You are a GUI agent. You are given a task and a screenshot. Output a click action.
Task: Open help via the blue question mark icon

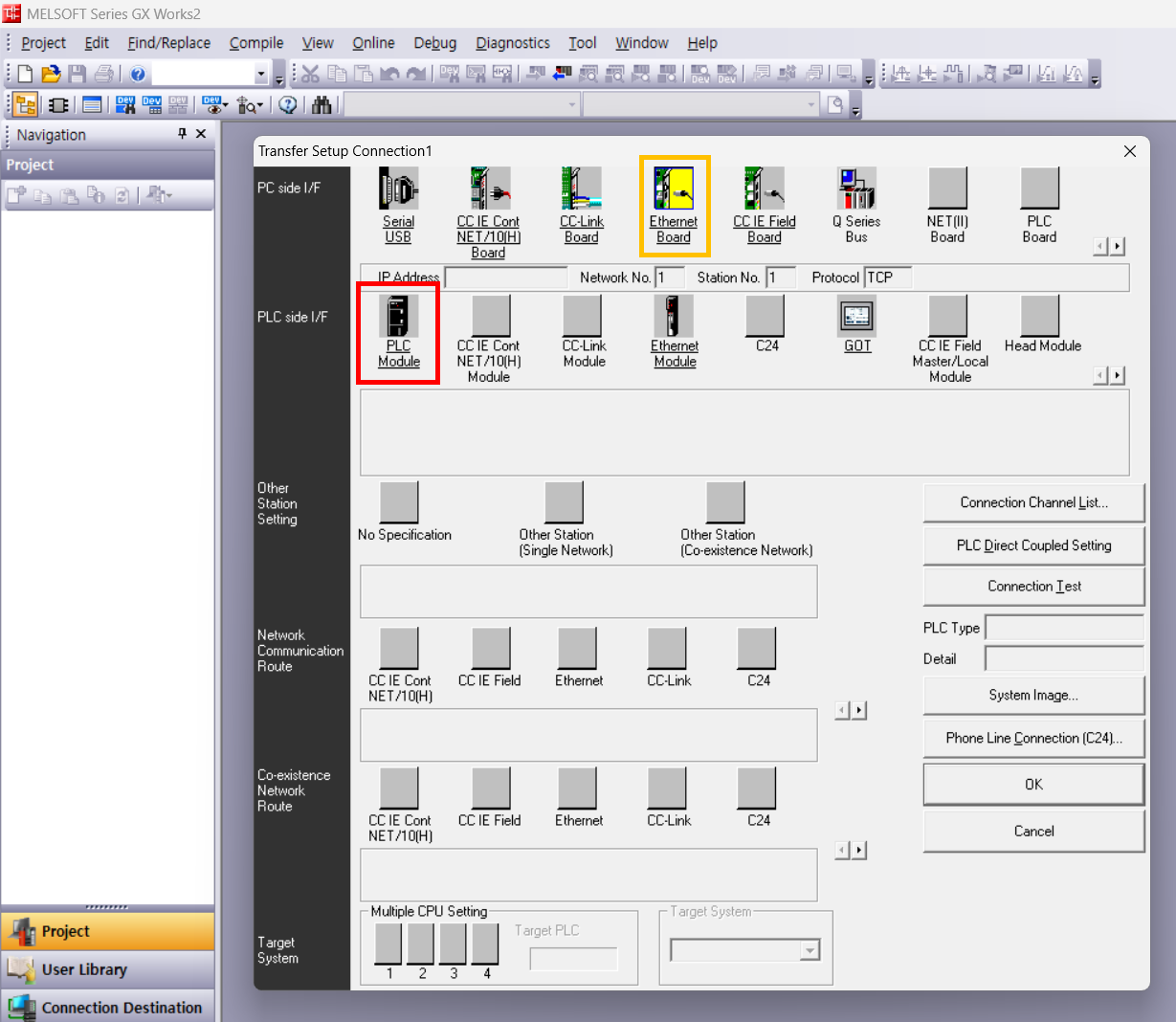click(x=138, y=74)
